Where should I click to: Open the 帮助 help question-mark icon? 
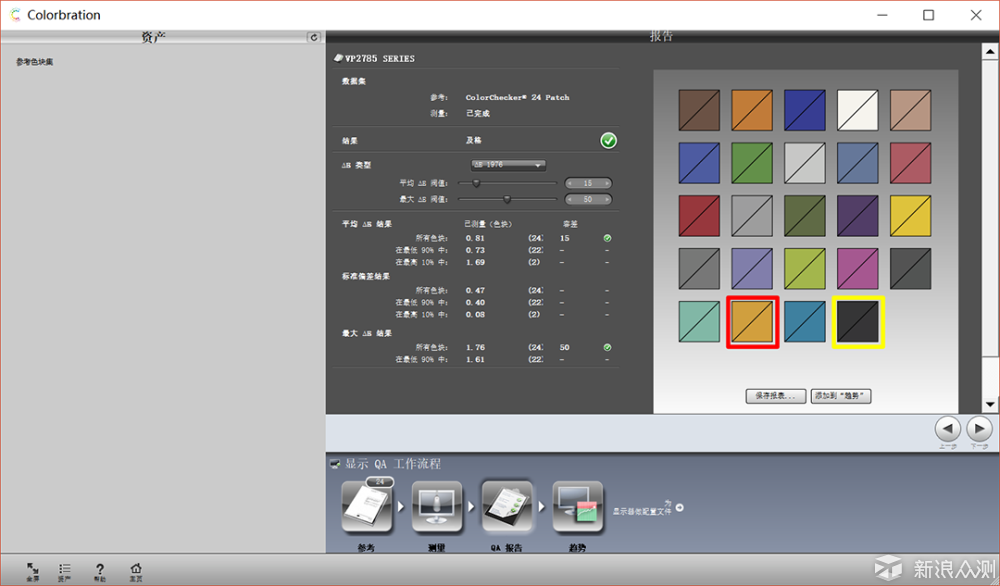click(x=99, y=569)
